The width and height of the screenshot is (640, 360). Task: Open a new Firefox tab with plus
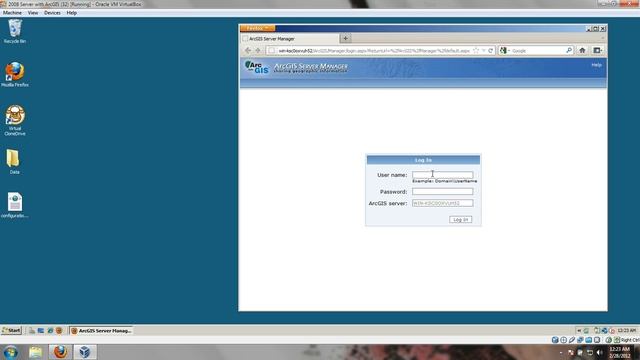click(345, 38)
